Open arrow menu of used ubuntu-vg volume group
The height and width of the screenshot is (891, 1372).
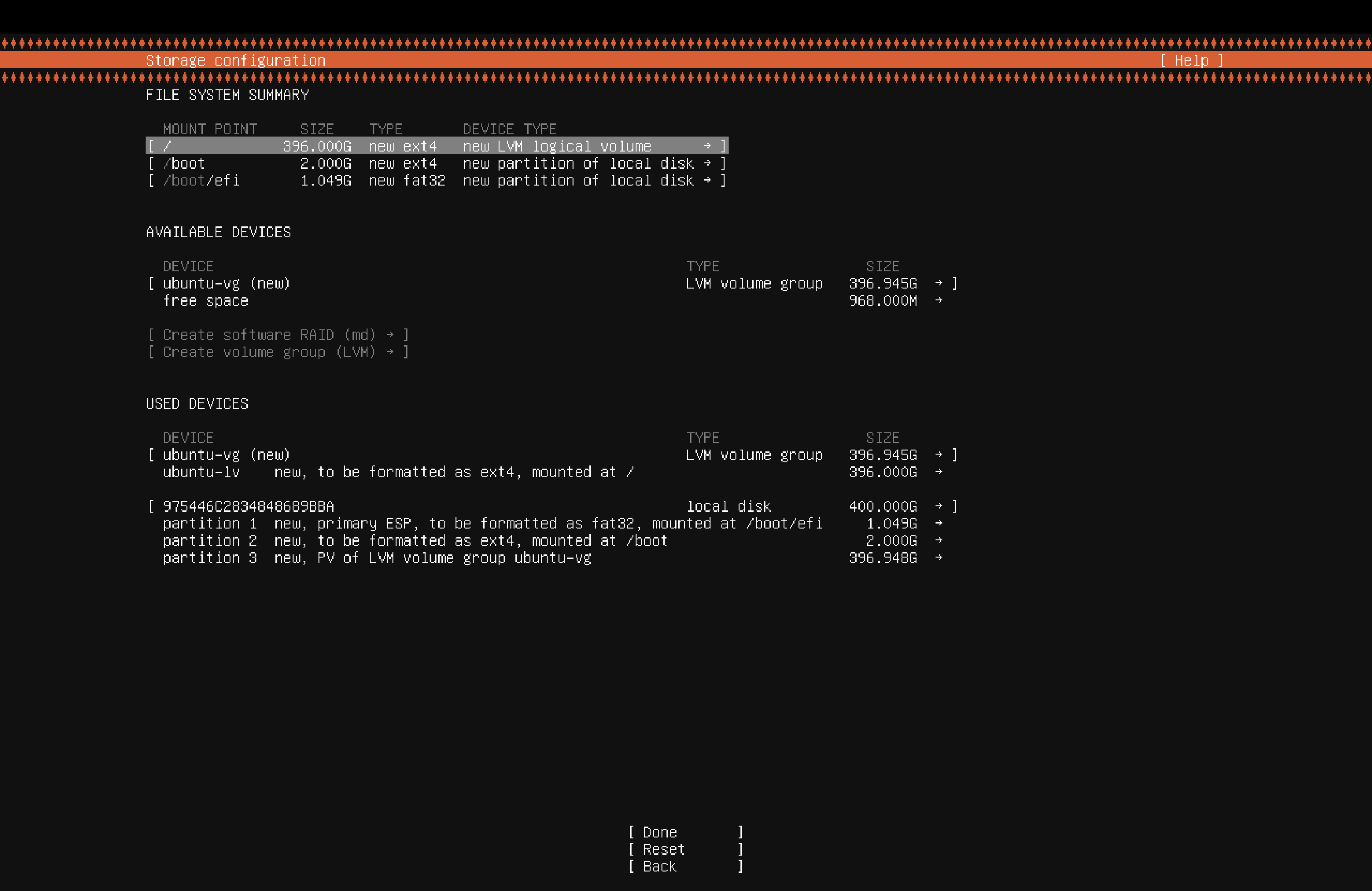click(x=939, y=455)
